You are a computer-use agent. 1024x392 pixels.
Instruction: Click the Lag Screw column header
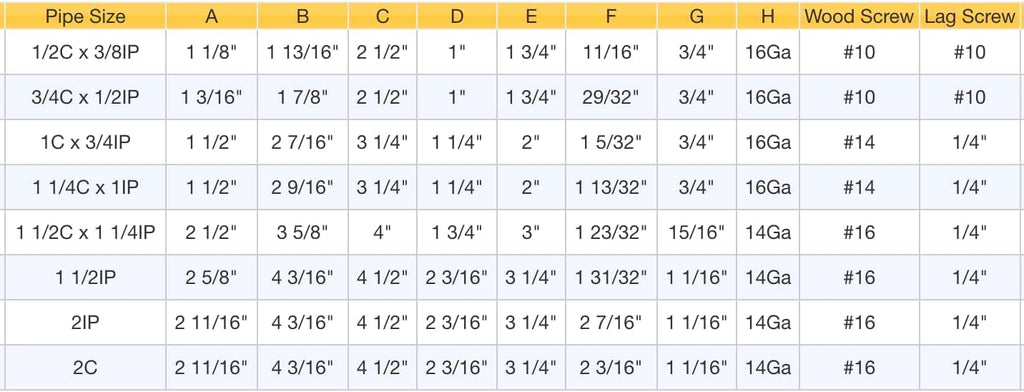pyautogui.click(x=971, y=16)
